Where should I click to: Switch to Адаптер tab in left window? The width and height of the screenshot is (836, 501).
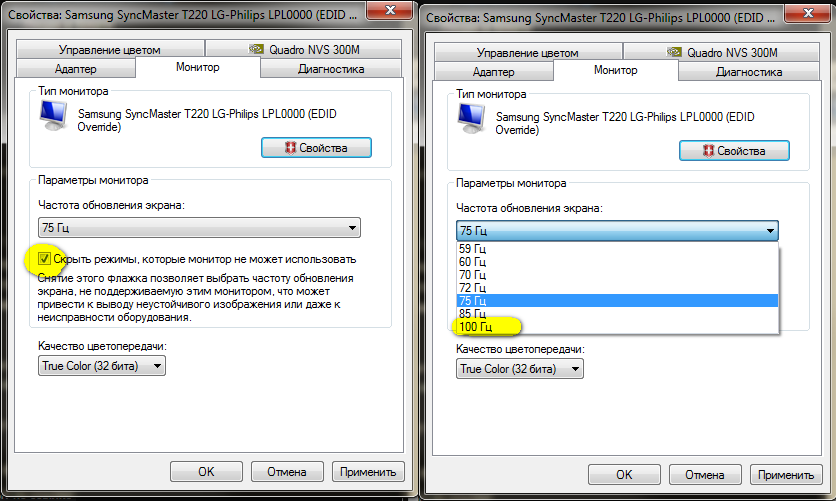pos(76,68)
